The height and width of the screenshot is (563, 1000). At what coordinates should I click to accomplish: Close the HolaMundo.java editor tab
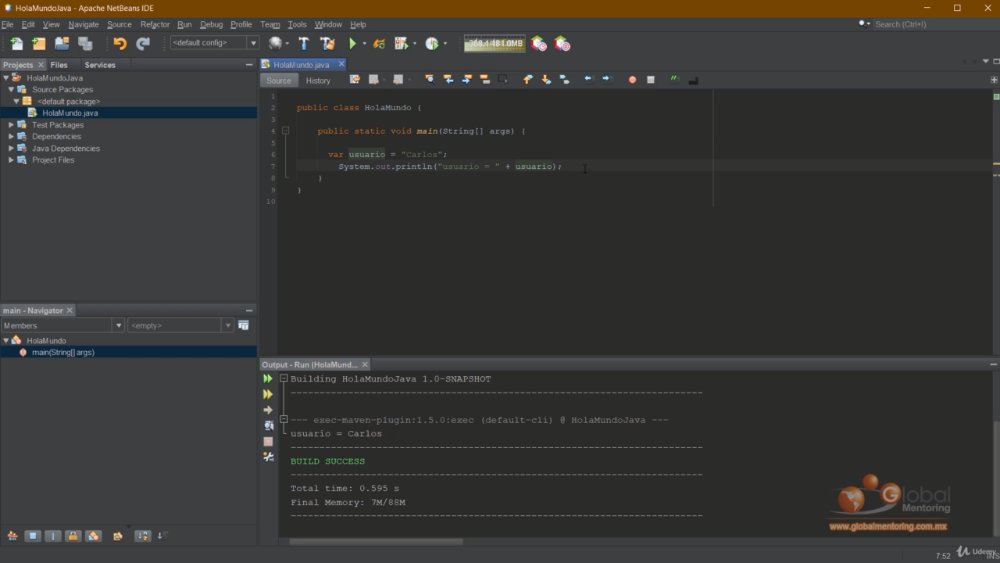(341, 64)
